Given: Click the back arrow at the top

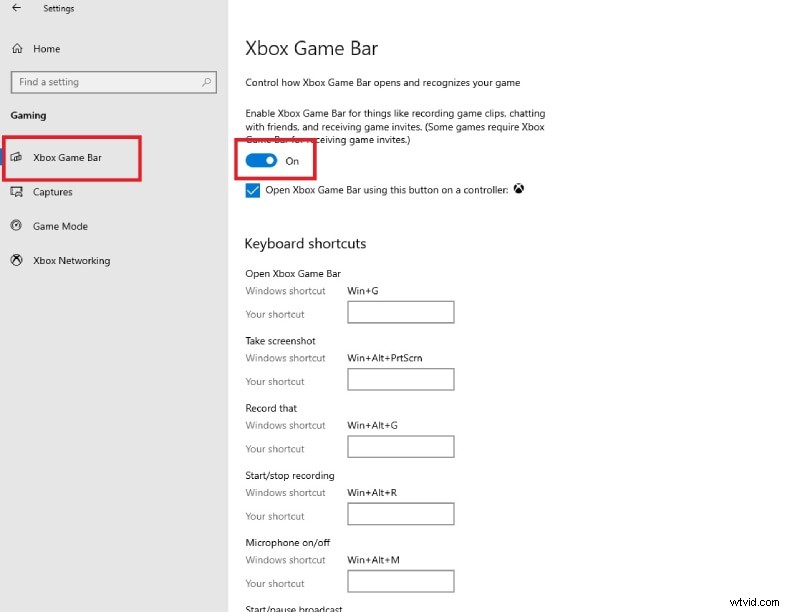Looking at the screenshot, I should click(x=15, y=8).
